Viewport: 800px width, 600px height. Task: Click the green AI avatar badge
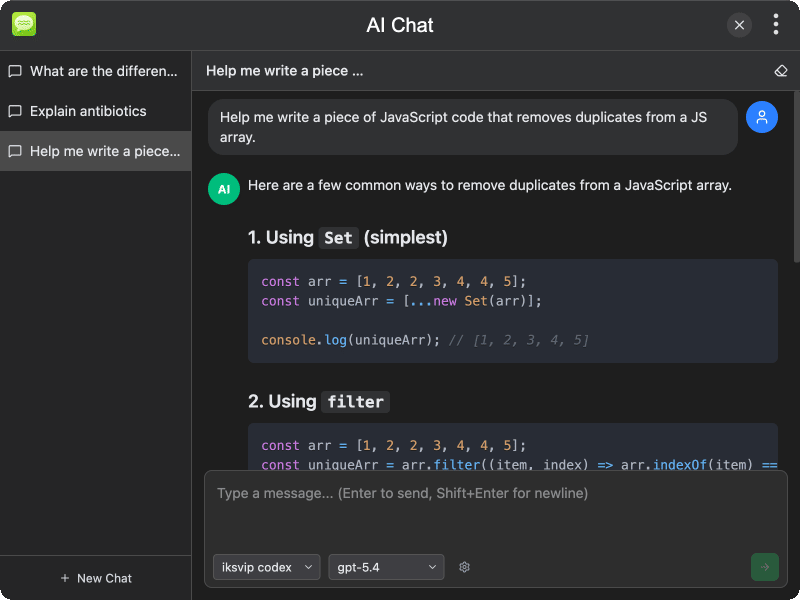[224, 188]
